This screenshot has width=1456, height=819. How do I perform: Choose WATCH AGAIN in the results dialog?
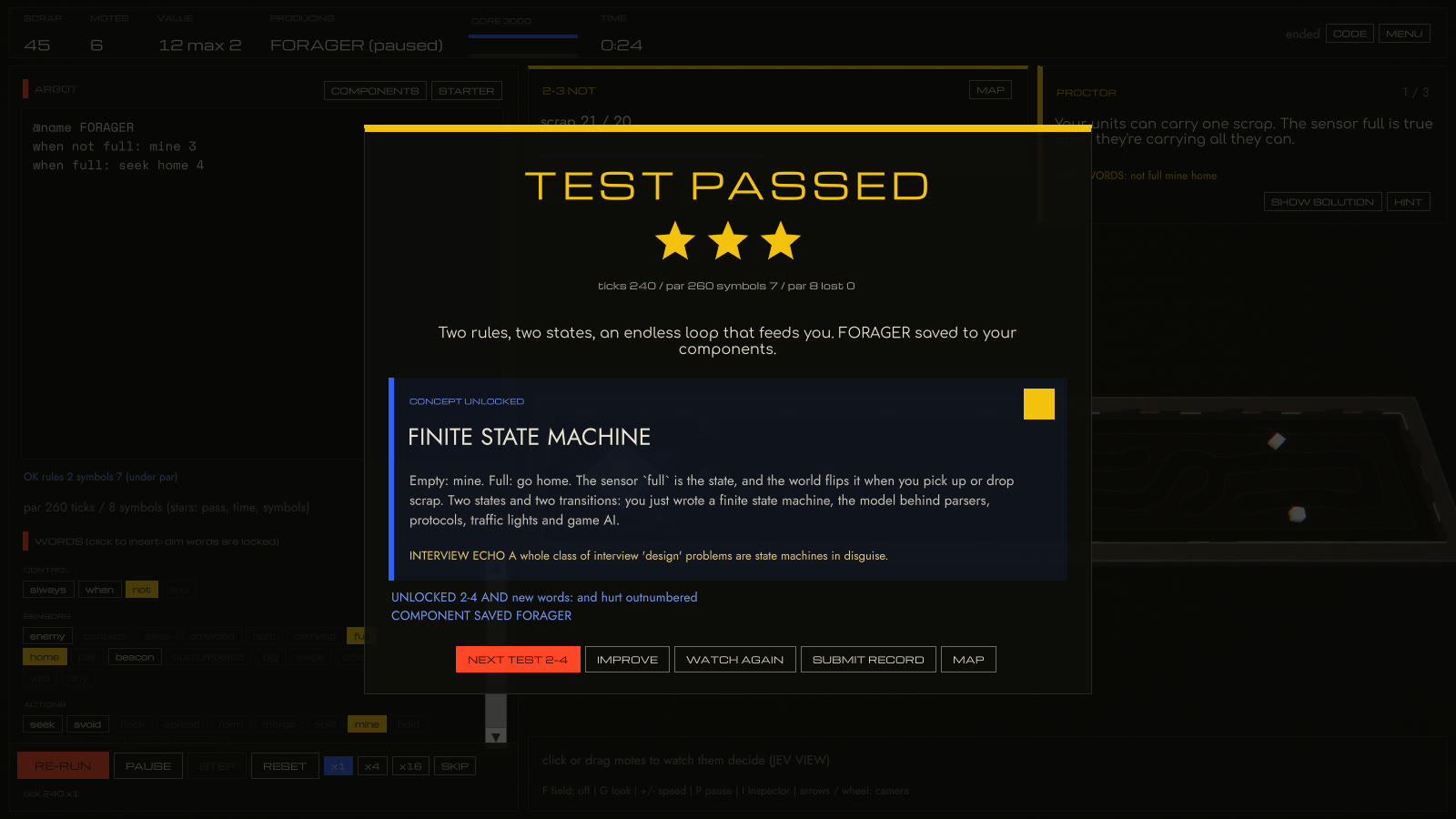click(x=734, y=660)
